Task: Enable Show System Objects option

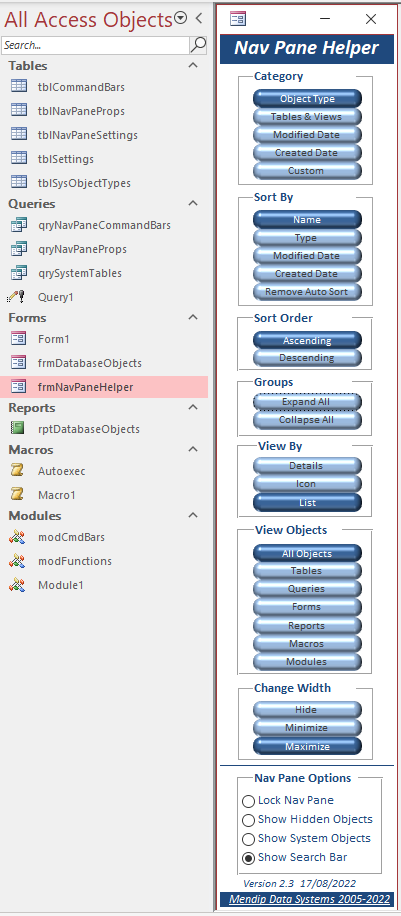Action: (248, 839)
